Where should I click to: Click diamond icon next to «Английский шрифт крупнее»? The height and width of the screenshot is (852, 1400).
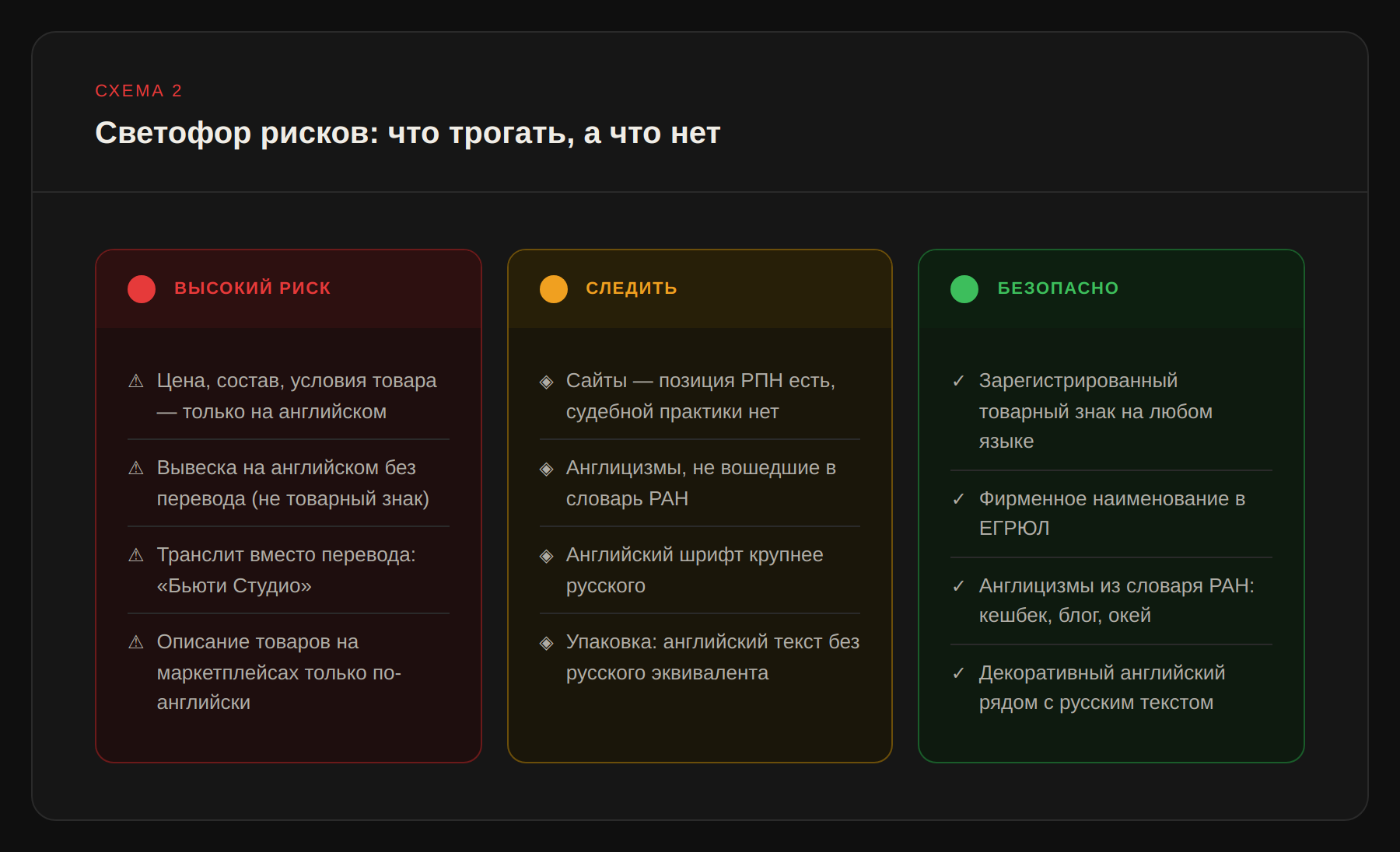click(547, 556)
